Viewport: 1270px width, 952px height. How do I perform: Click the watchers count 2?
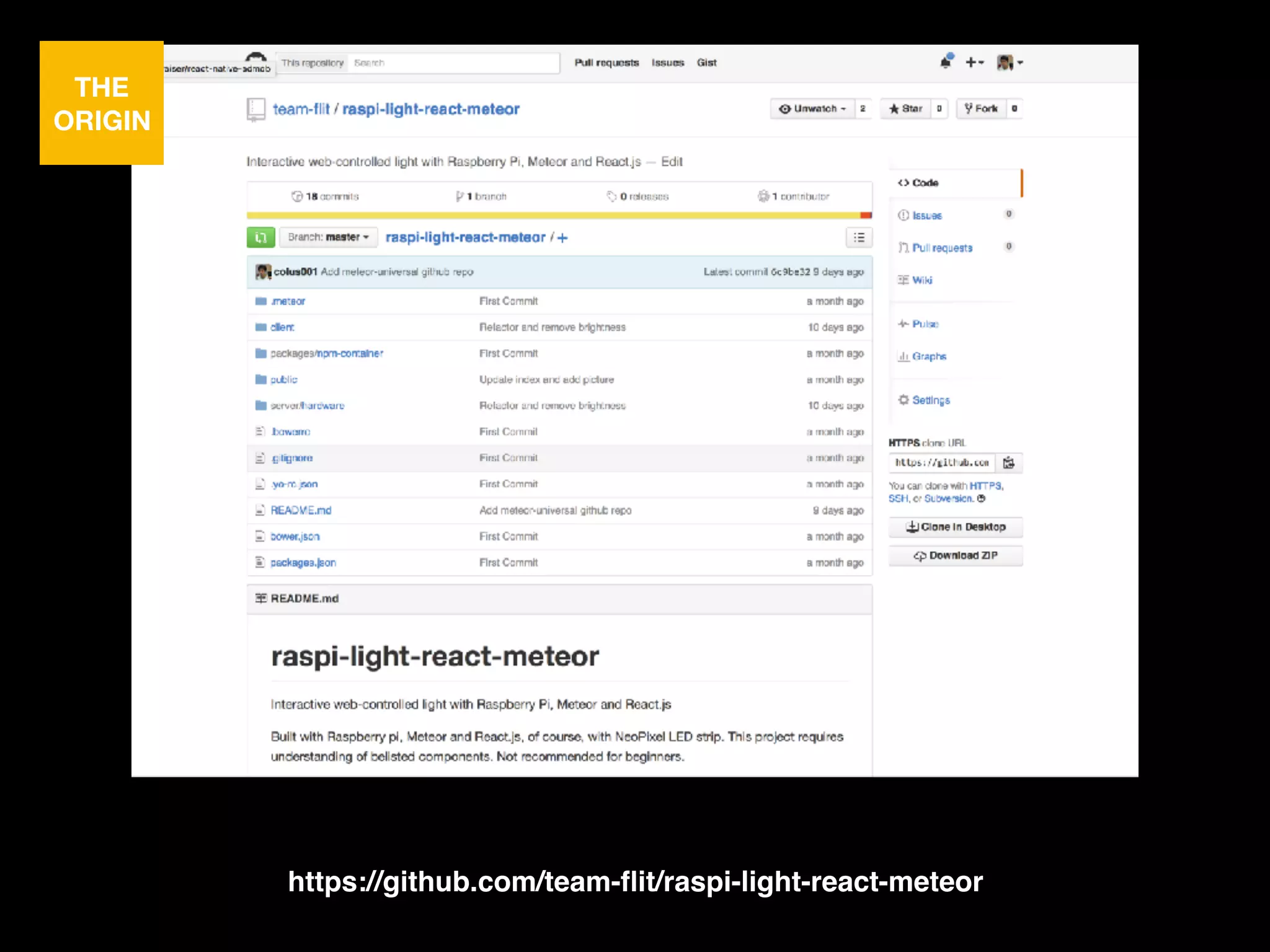coord(863,108)
